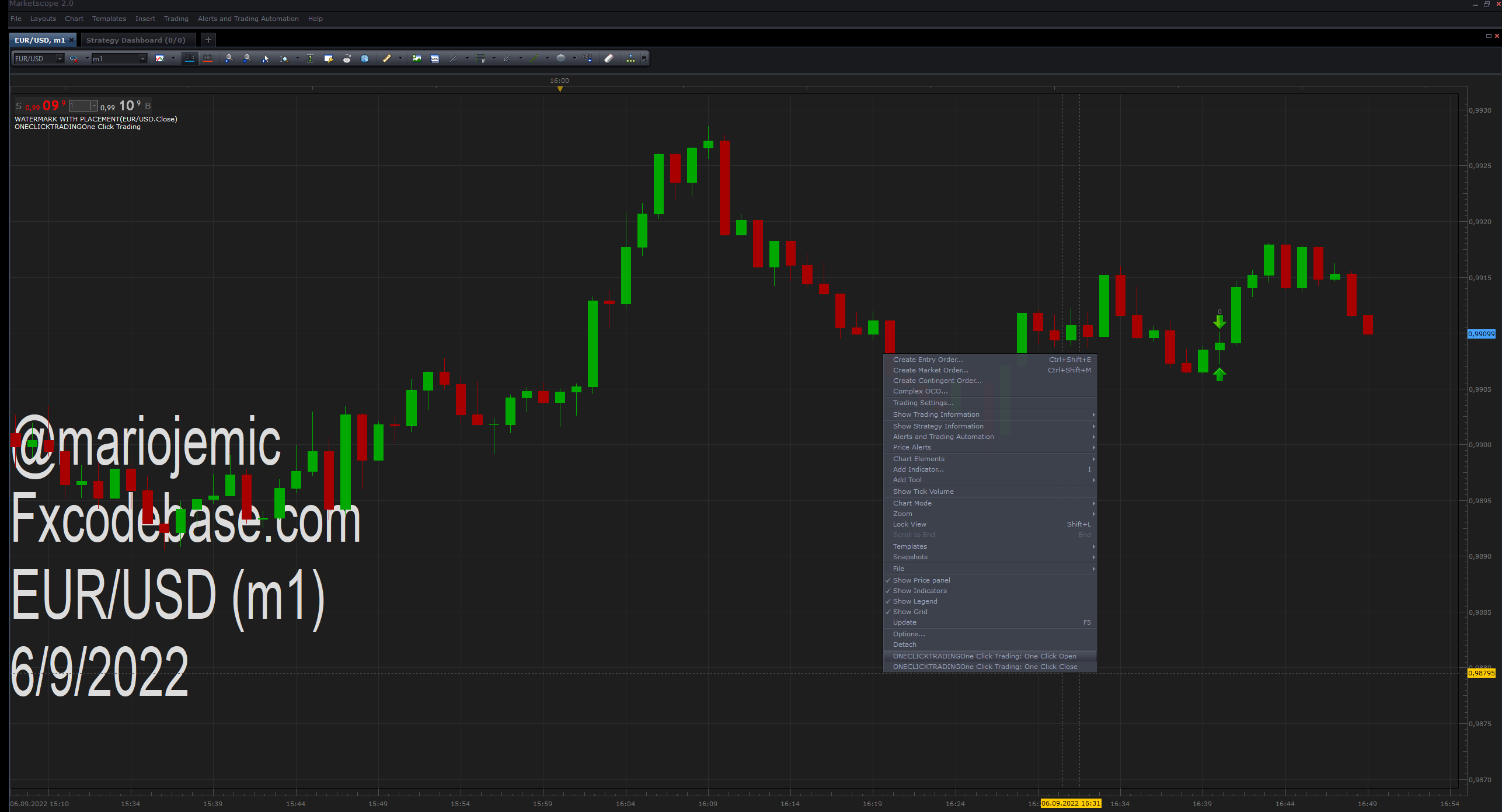1502x812 pixels.
Task: Toggle Show Tick Volume
Action: (x=990, y=492)
